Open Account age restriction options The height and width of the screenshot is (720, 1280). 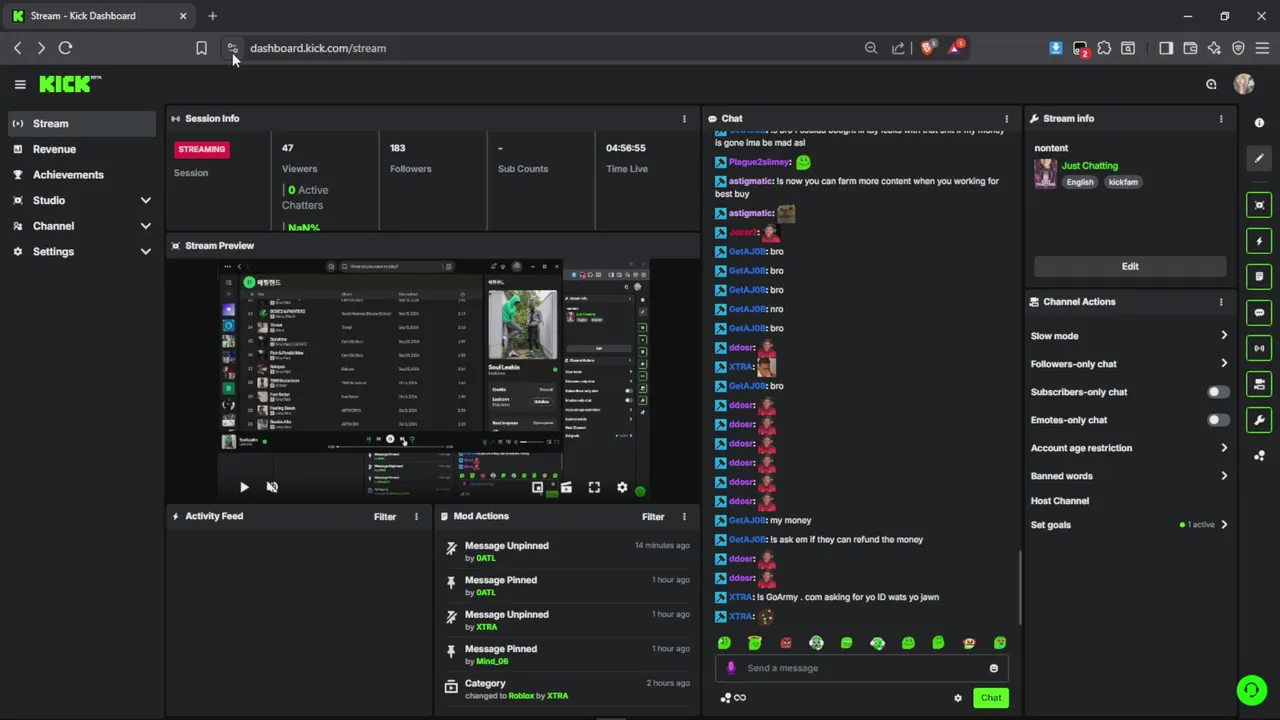[x=1129, y=448]
